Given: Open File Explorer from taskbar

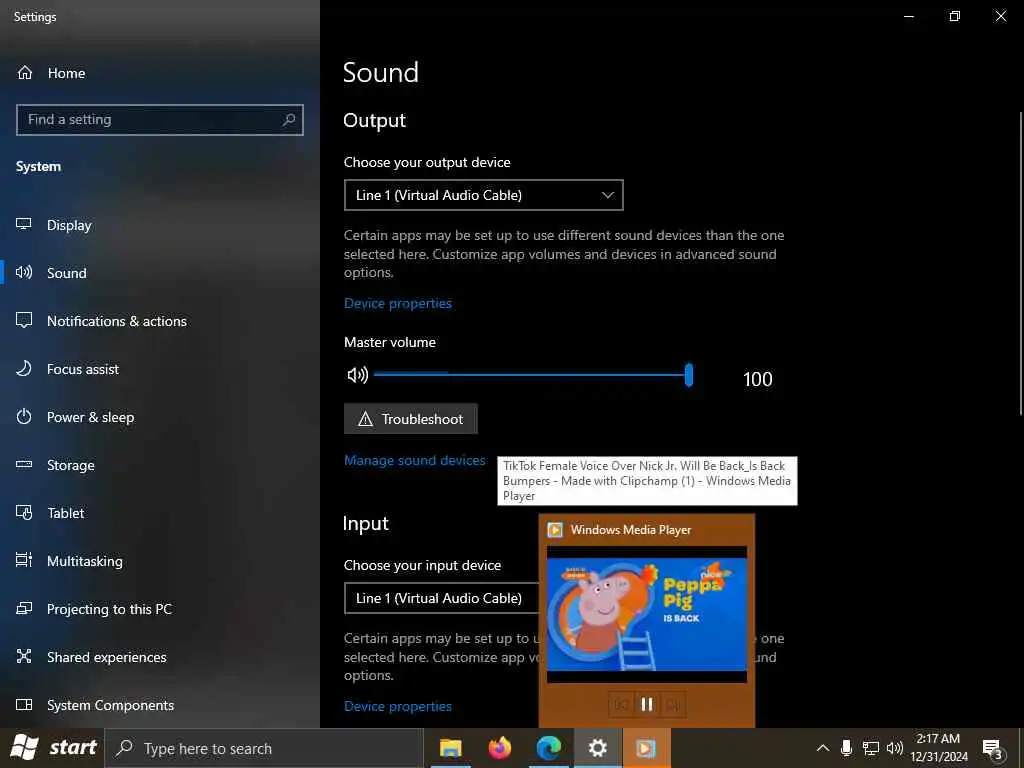Looking at the screenshot, I should (451, 748).
